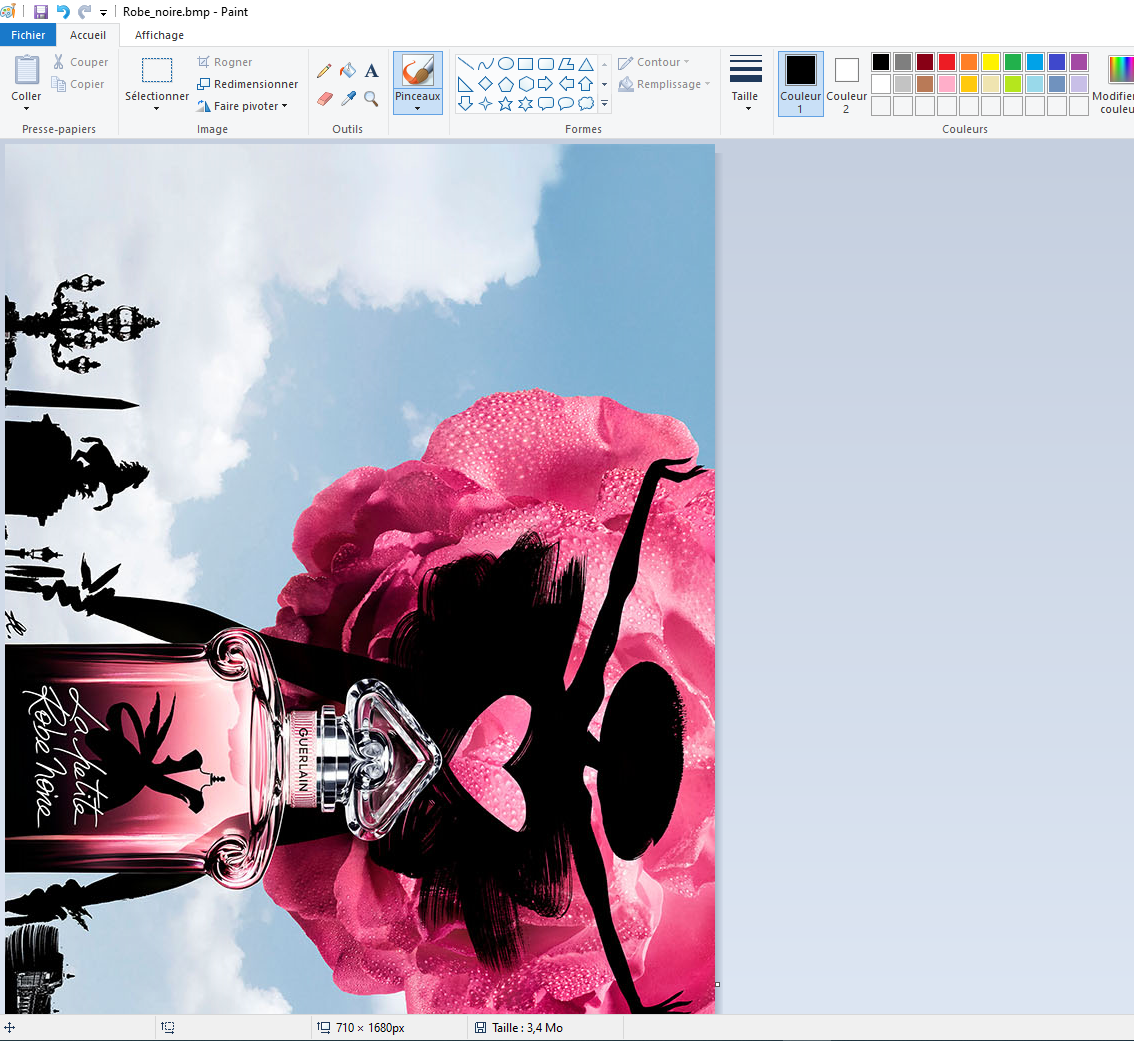Activate the Magnifier zoom tool
The height and width of the screenshot is (1041, 1134).
(x=371, y=98)
